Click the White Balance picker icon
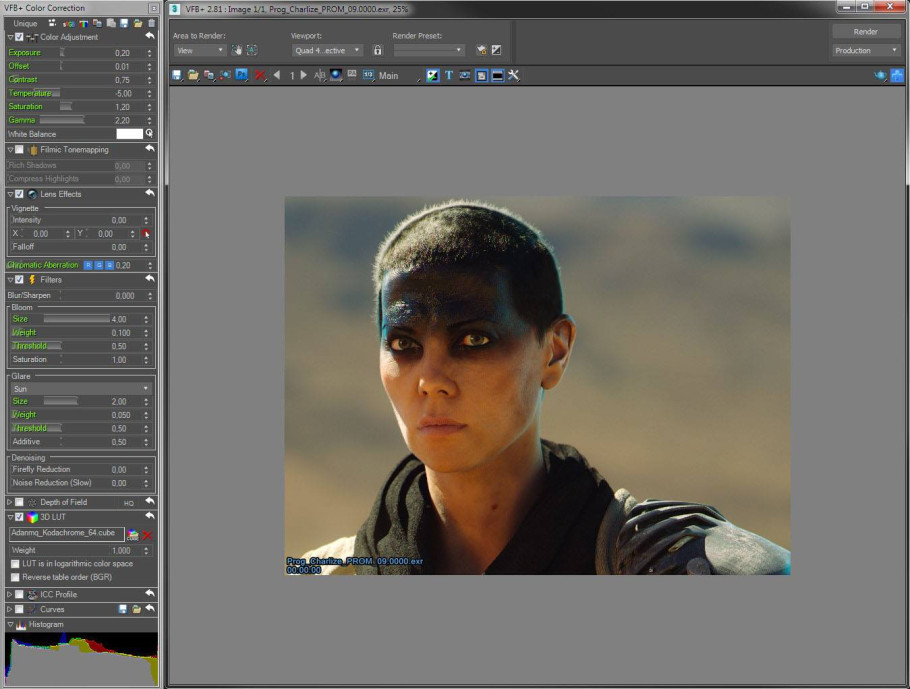The image size is (910, 689). 150,134
